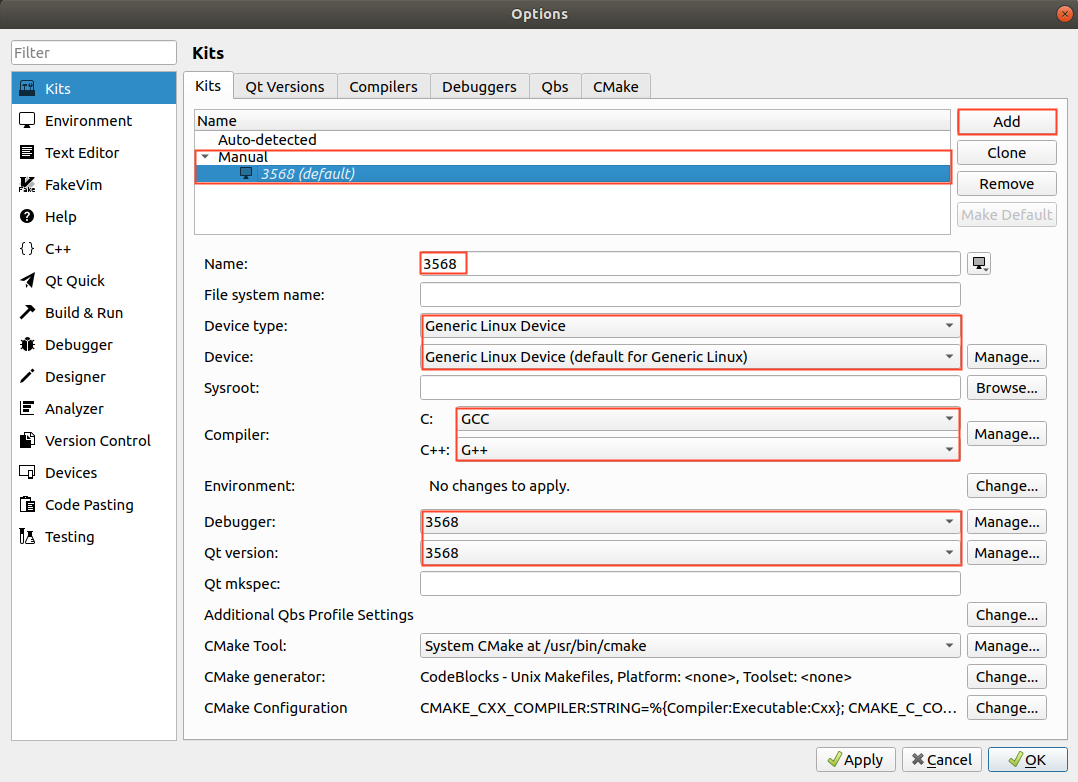Open the FakeVim settings category
Viewport: 1078px width, 782px height.
(73, 185)
